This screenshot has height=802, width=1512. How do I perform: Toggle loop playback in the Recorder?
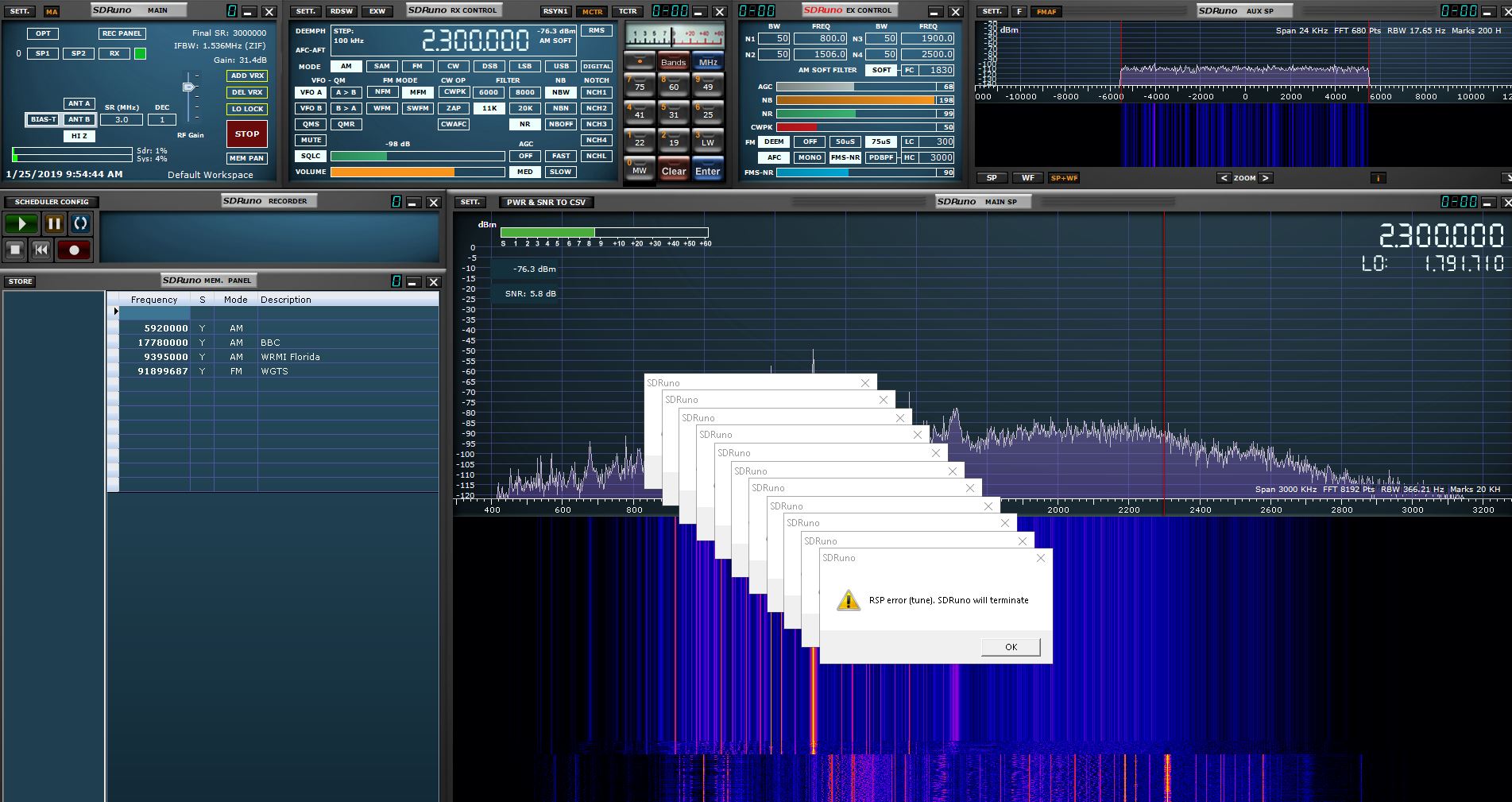click(x=81, y=224)
